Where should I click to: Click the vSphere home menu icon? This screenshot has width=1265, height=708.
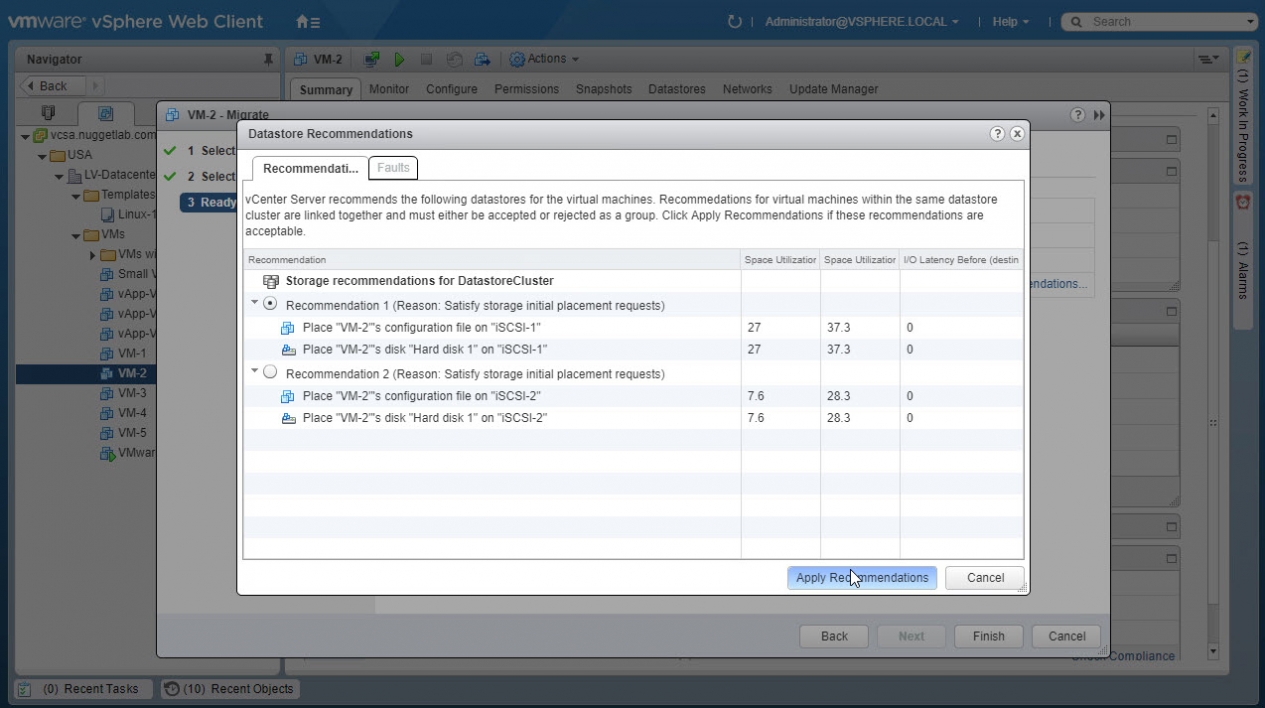tap(308, 21)
